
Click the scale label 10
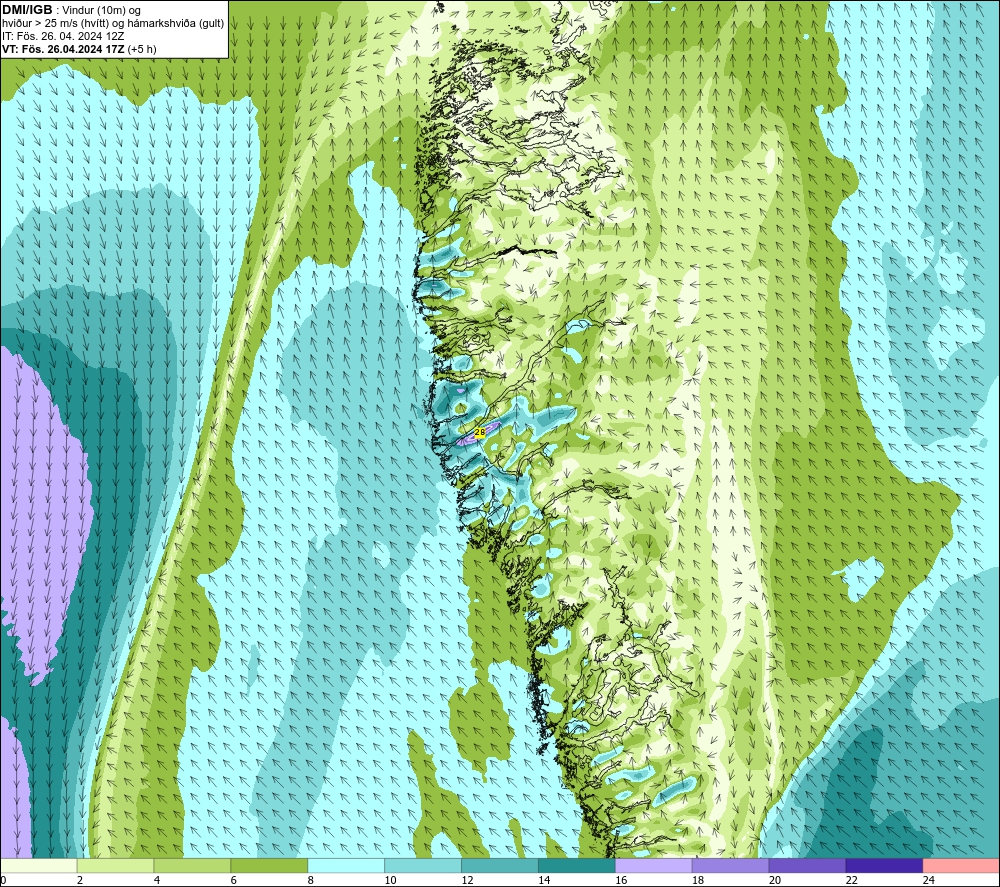[390, 880]
